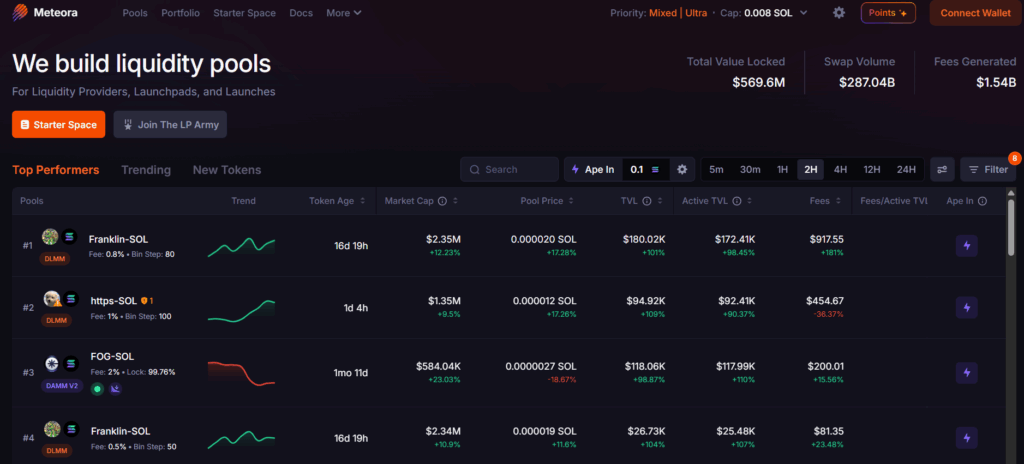Open the Filter dropdown
The width and height of the screenshot is (1024, 464).
[988, 170]
